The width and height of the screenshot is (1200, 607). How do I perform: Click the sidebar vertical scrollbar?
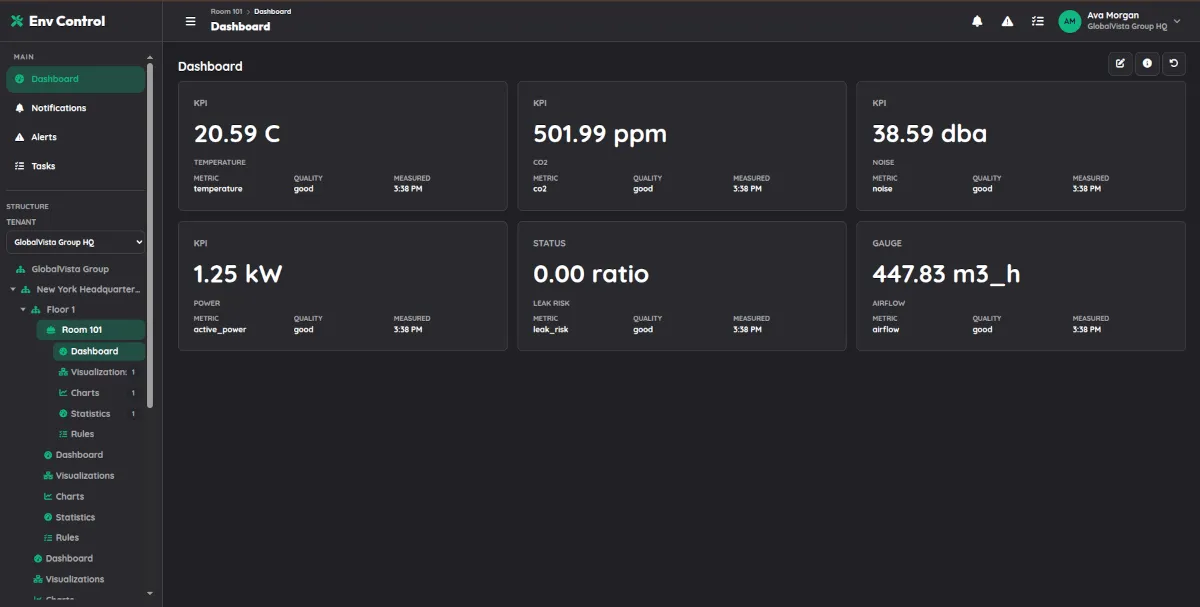[150, 235]
